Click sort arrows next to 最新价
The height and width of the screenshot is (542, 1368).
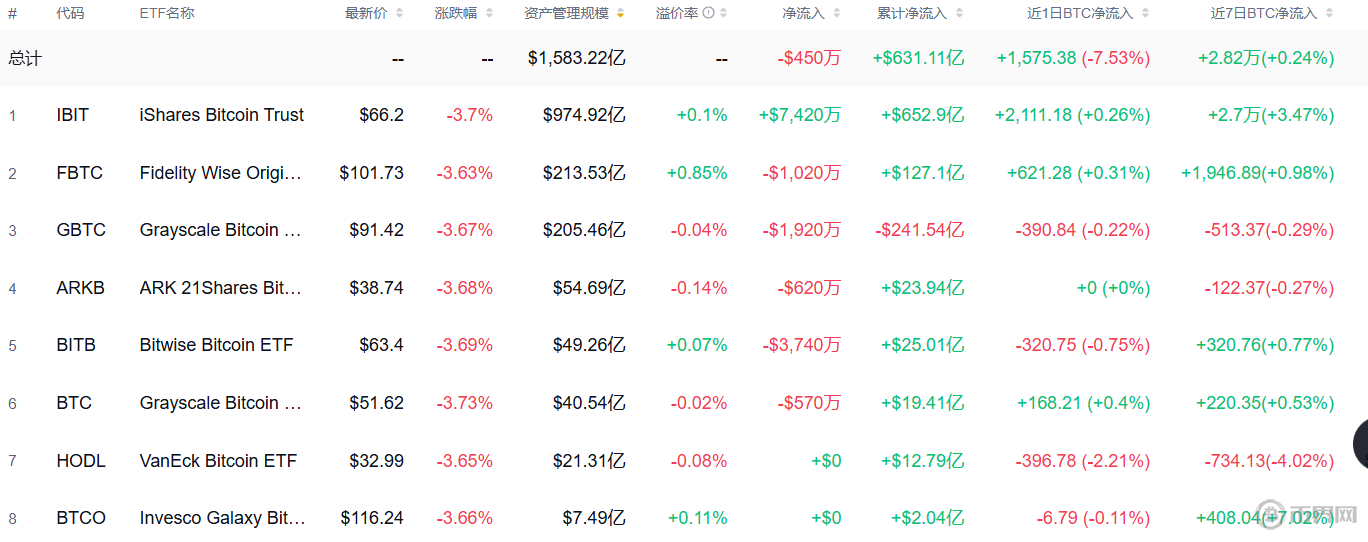(400, 13)
